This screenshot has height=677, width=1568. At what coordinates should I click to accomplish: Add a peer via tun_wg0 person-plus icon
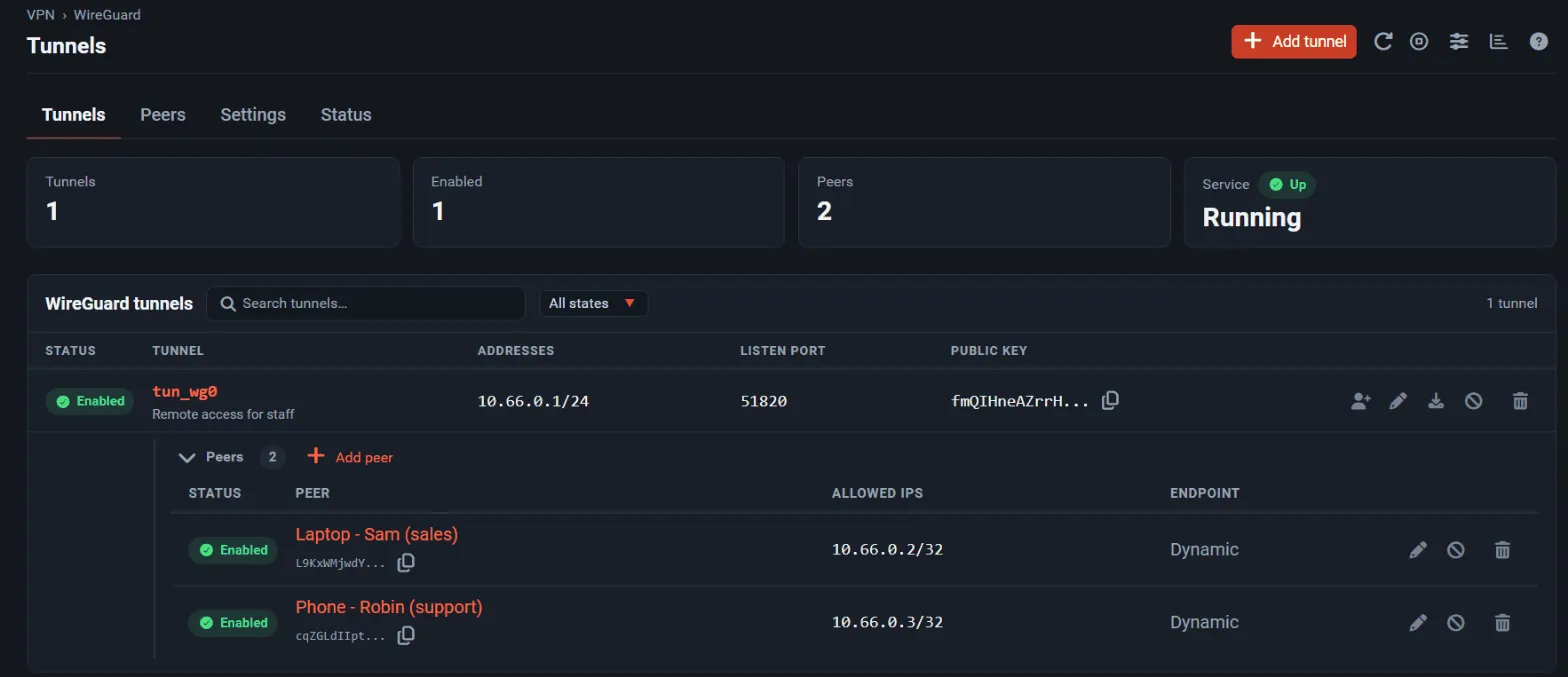pos(1360,401)
